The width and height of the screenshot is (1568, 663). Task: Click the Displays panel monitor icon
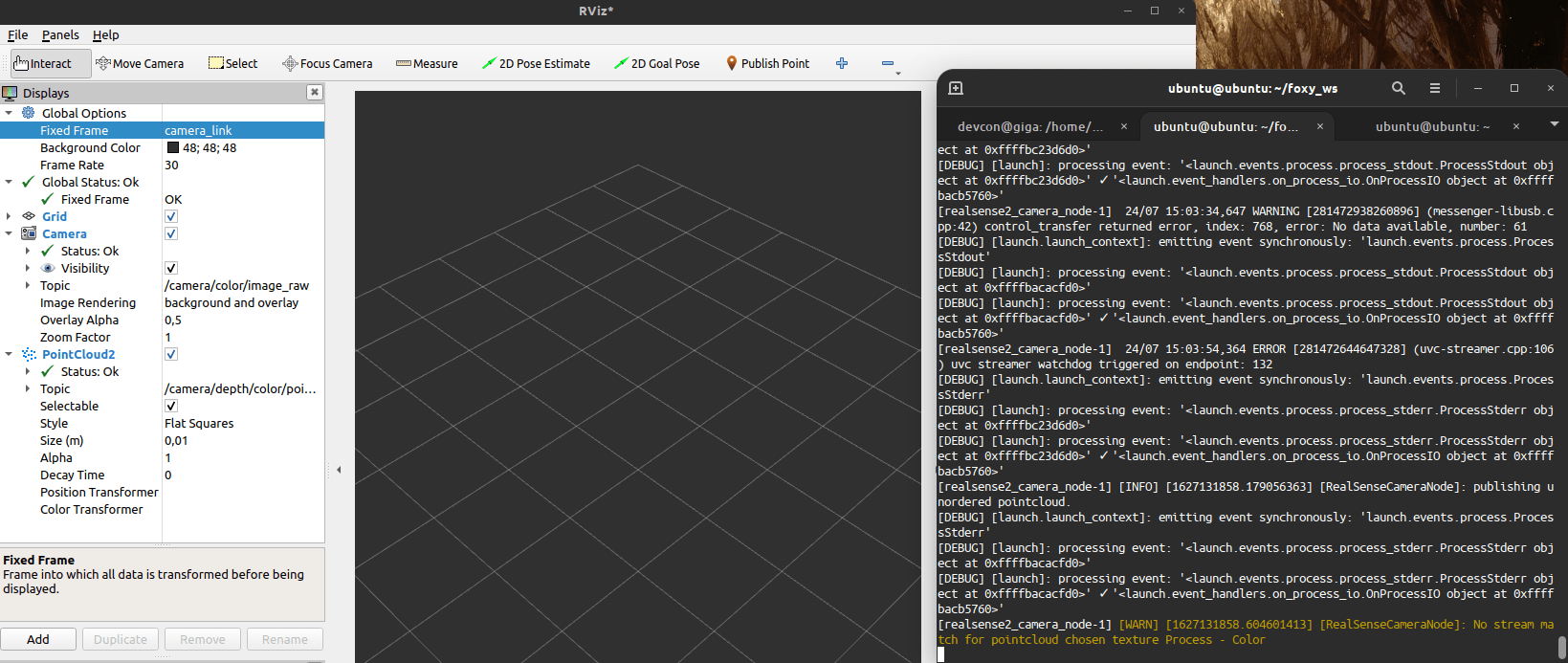(10, 93)
